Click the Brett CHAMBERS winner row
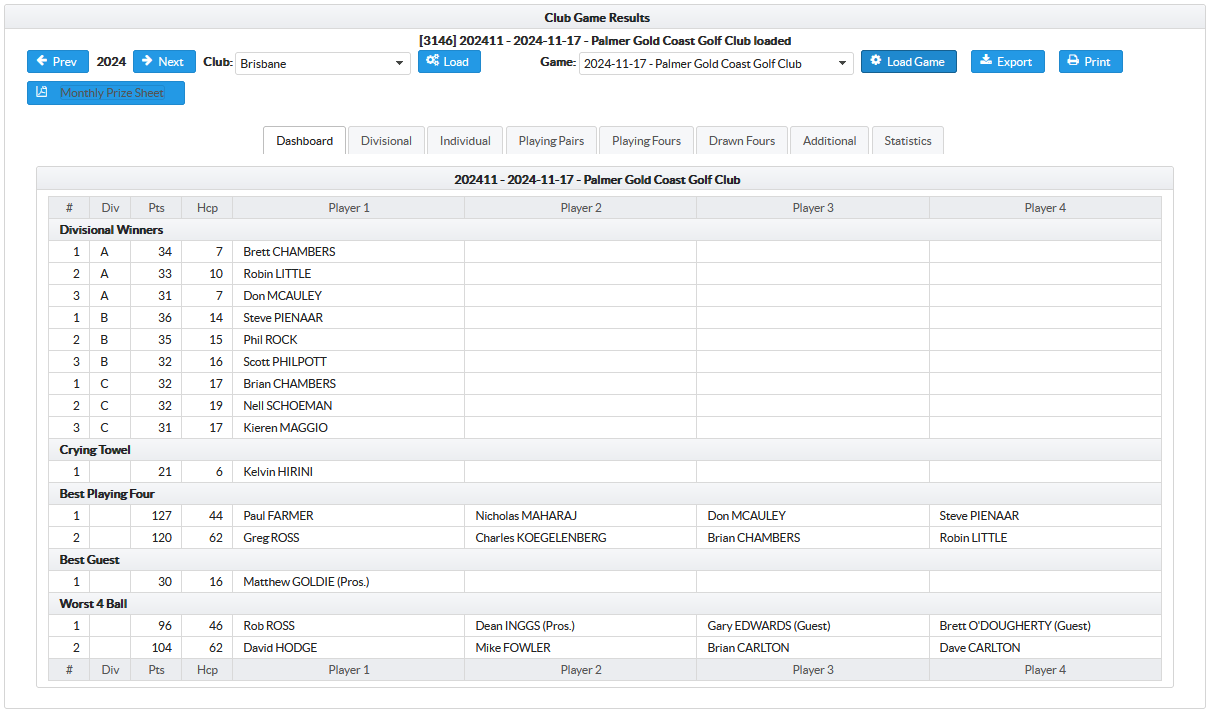 point(290,252)
